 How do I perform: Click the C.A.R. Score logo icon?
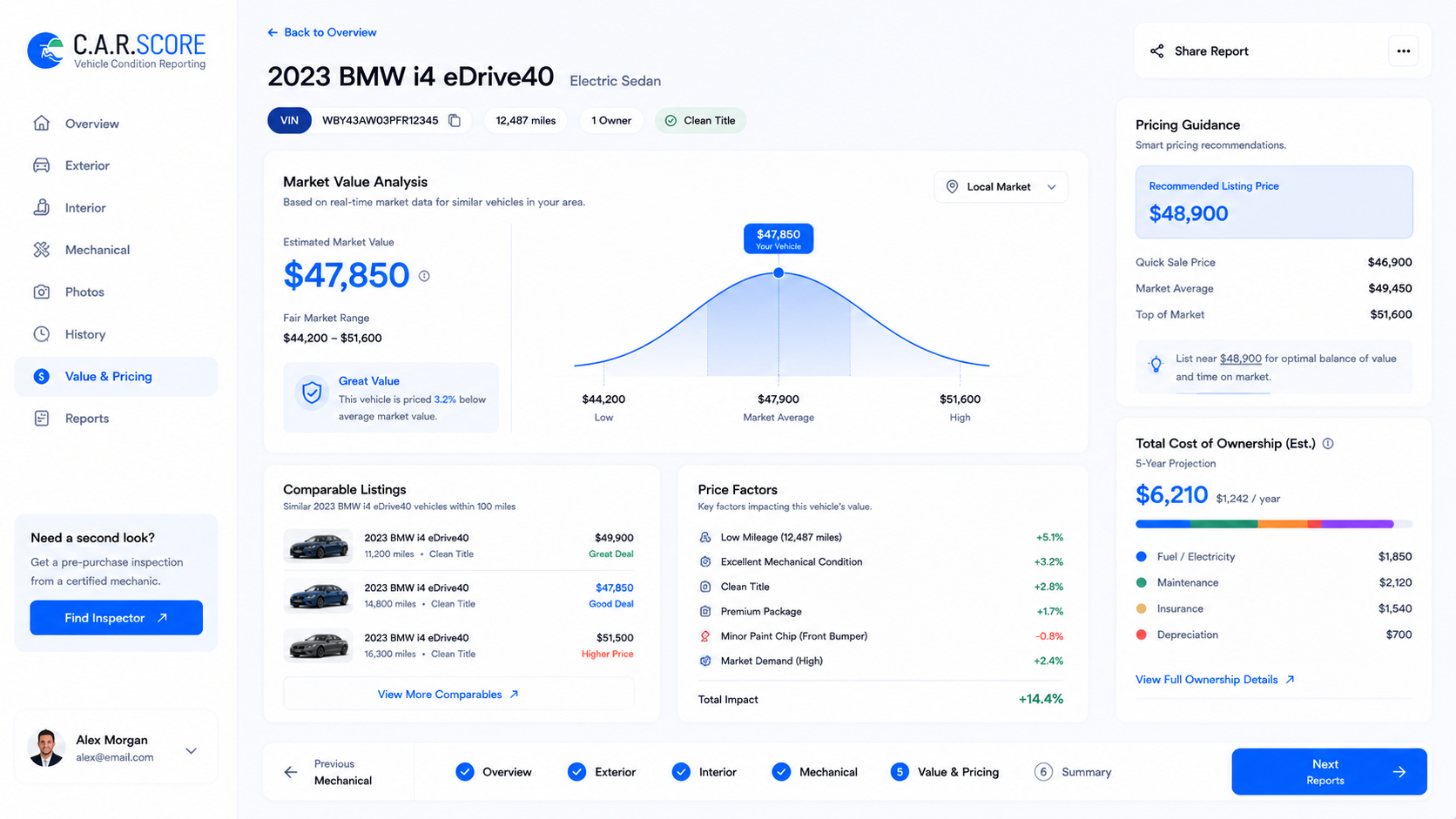click(45, 50)
